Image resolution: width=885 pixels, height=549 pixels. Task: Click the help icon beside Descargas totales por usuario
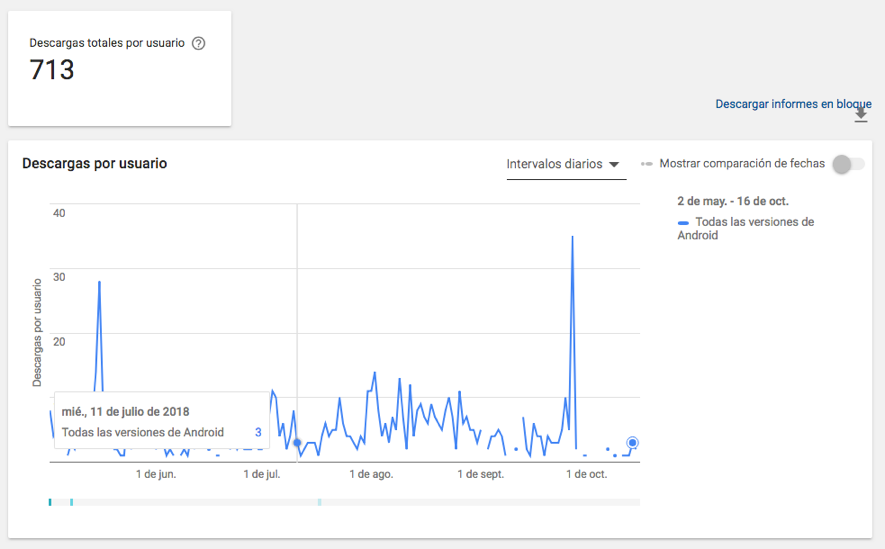(x=198, y=43)
